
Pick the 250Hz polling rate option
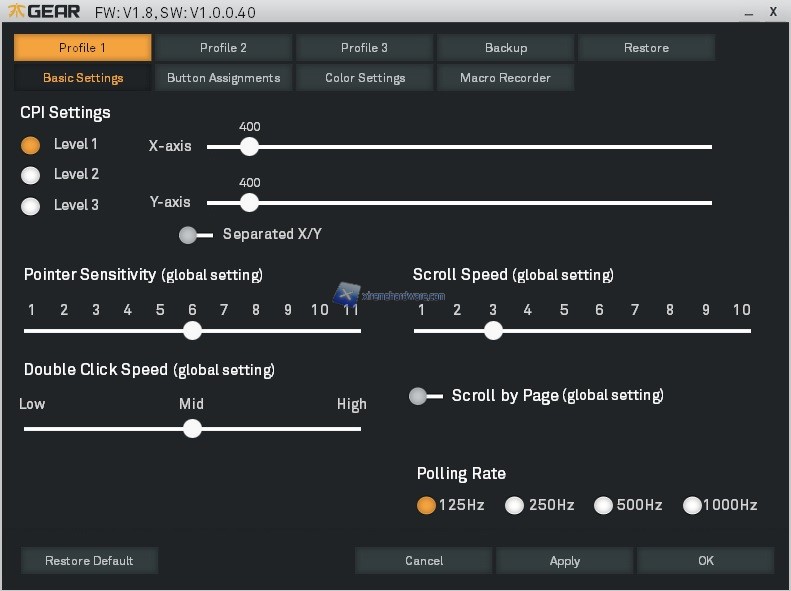point(514,506)
